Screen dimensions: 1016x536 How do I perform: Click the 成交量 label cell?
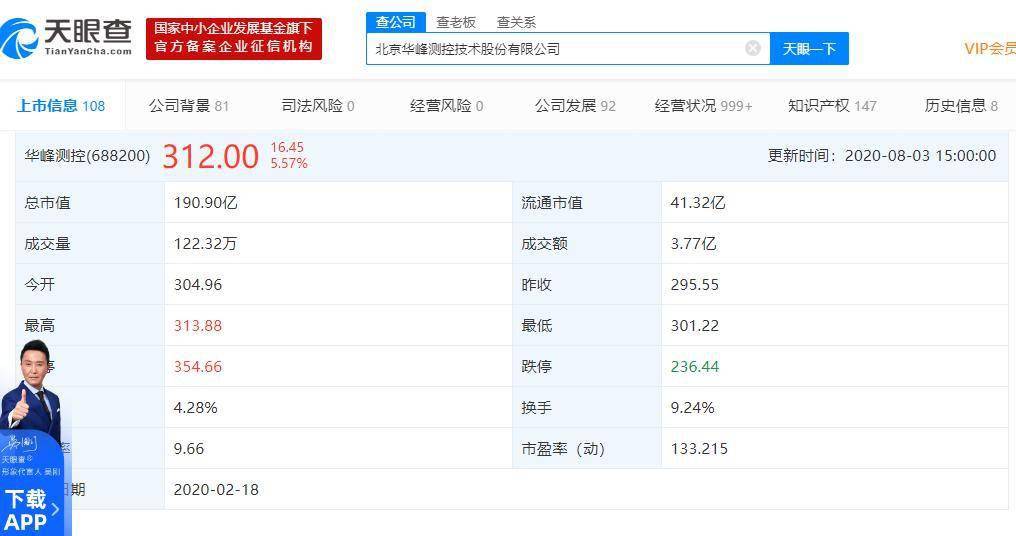[x=90, y=244]
